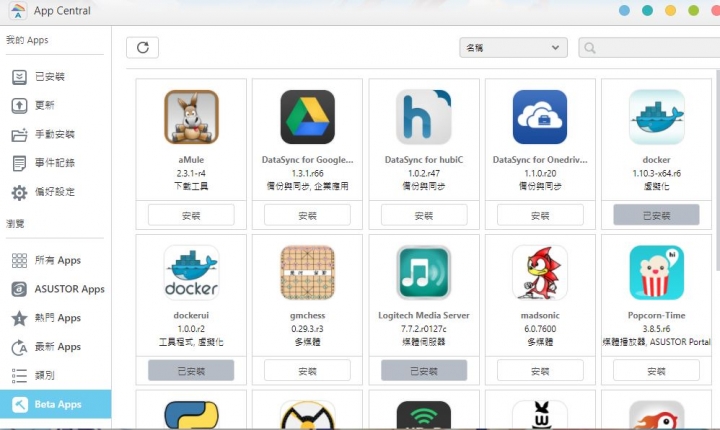Select the Beta Apps sidebar entry

tap(56, 404)
